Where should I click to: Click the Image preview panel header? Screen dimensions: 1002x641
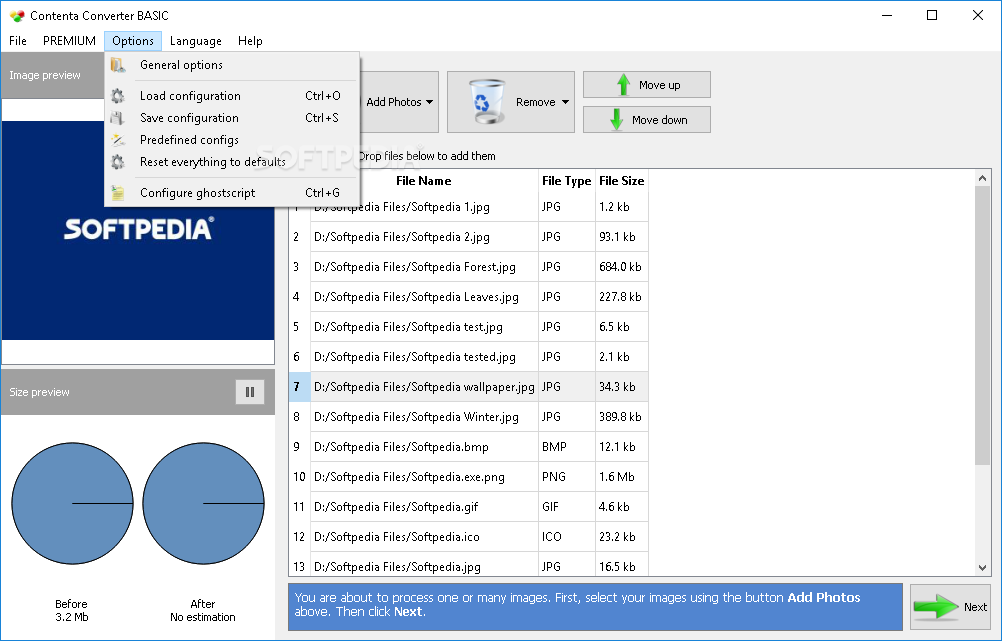point(52,75)
